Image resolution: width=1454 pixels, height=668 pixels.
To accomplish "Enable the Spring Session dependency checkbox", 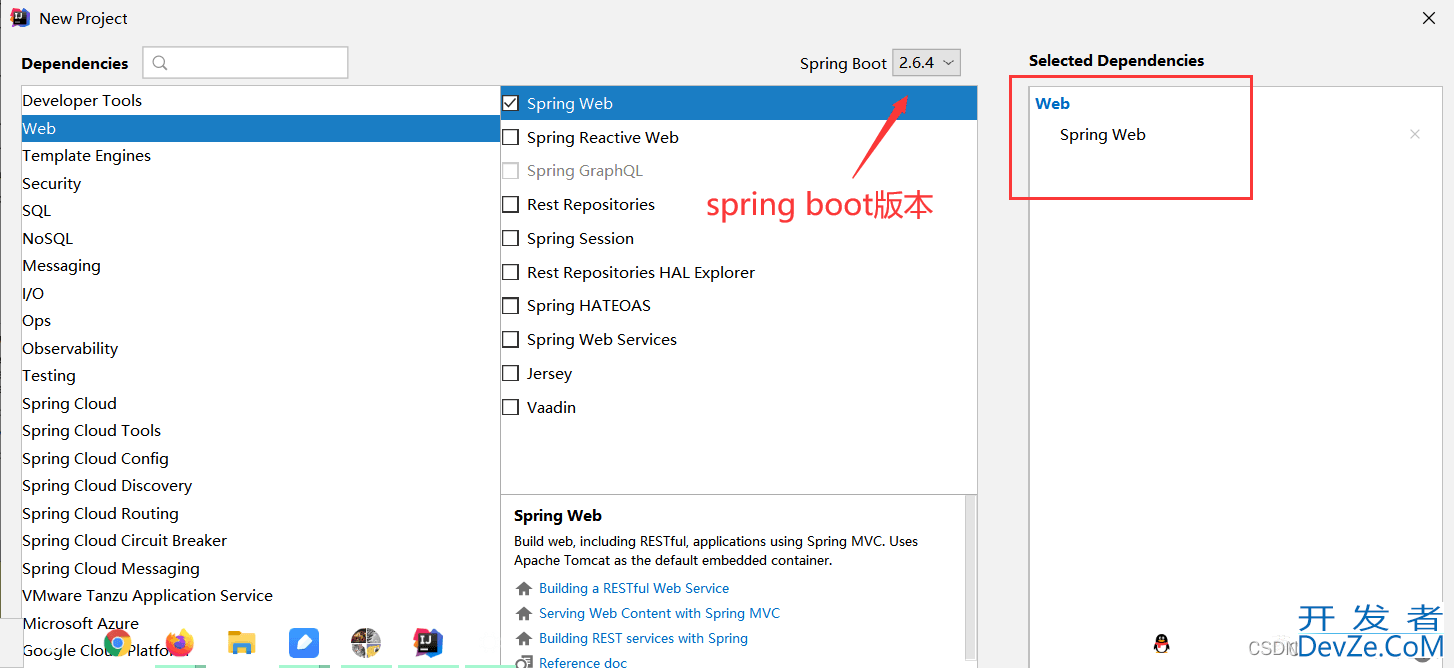I will [x=511, y=238].
